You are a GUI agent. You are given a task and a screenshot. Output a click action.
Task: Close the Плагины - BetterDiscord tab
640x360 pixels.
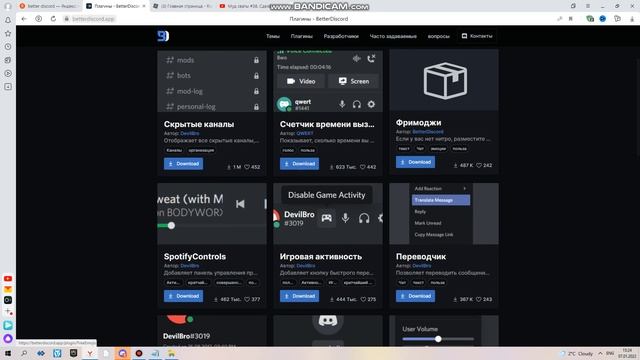[x=144, y=6]
